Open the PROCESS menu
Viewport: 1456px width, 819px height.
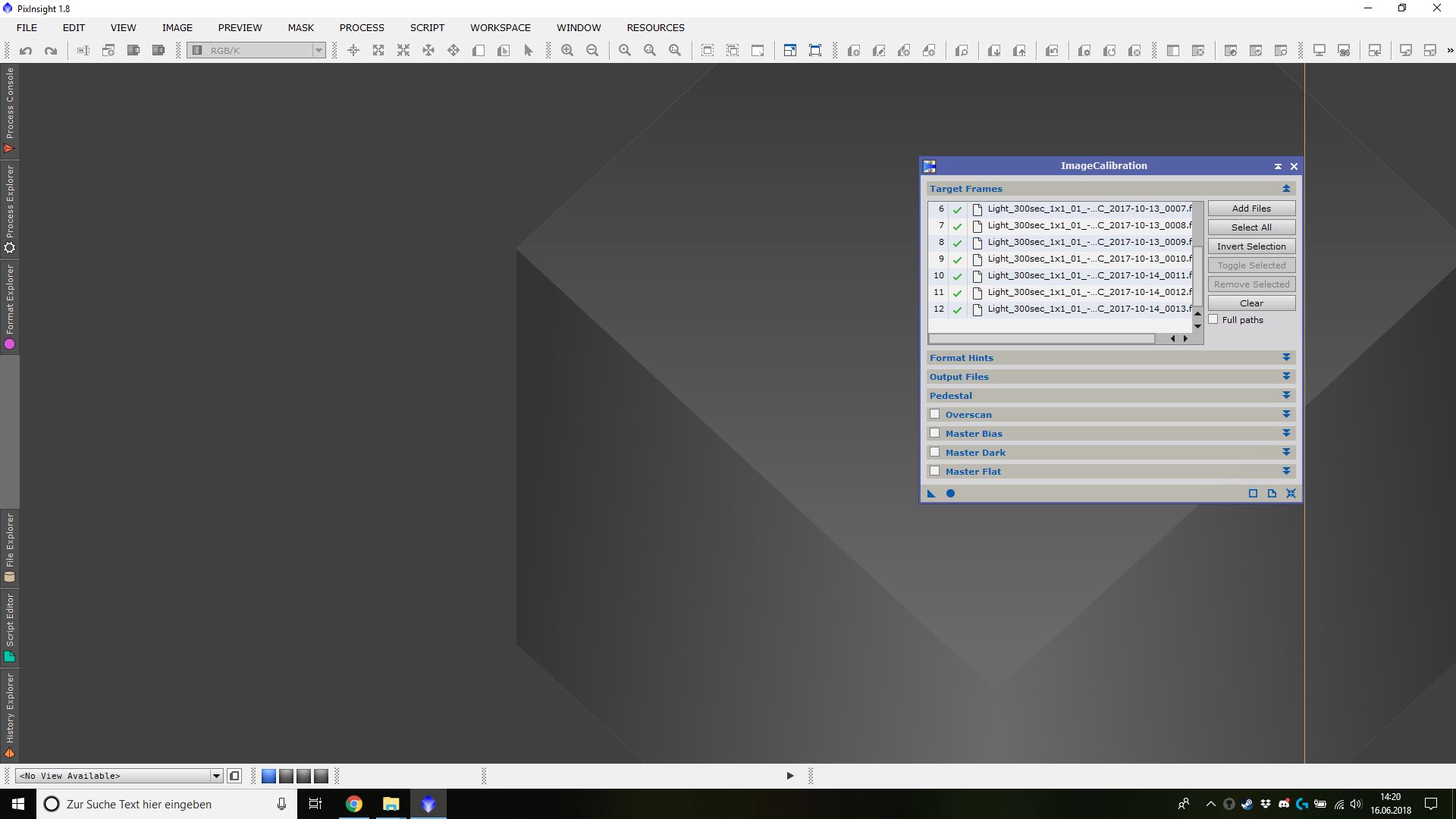[362, 27]
